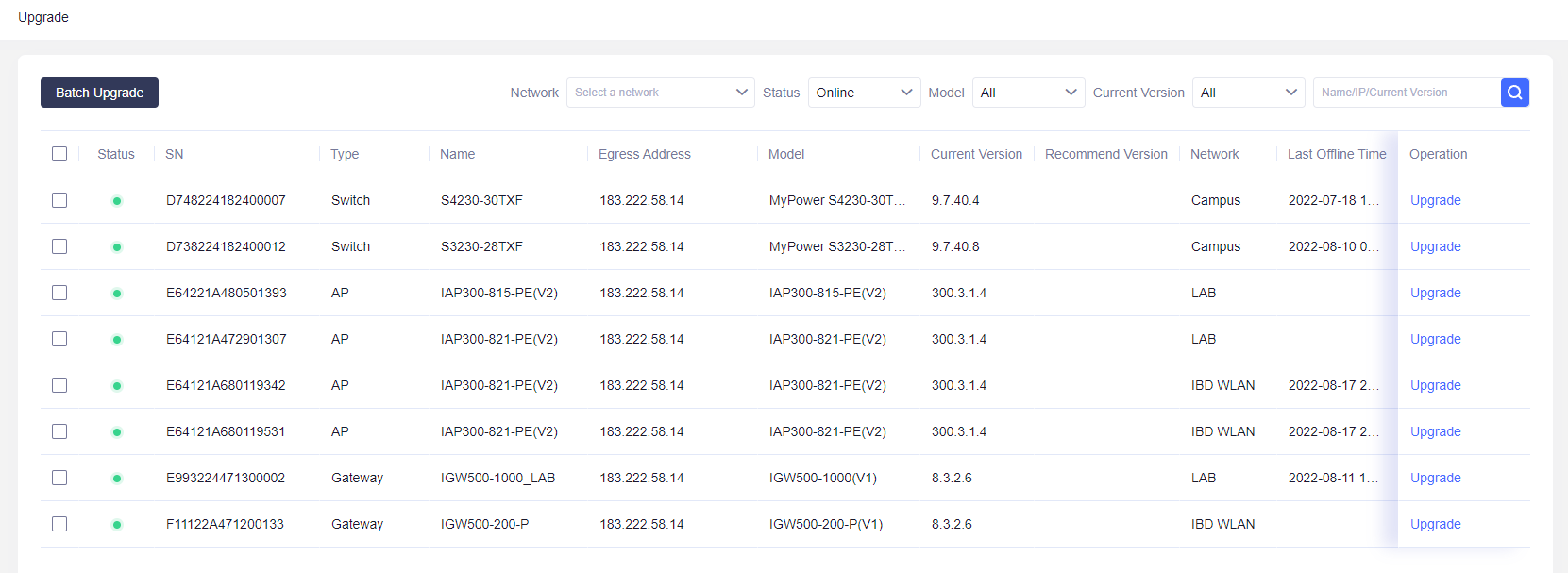Click the Batch Upgrade button

[99, 93]
